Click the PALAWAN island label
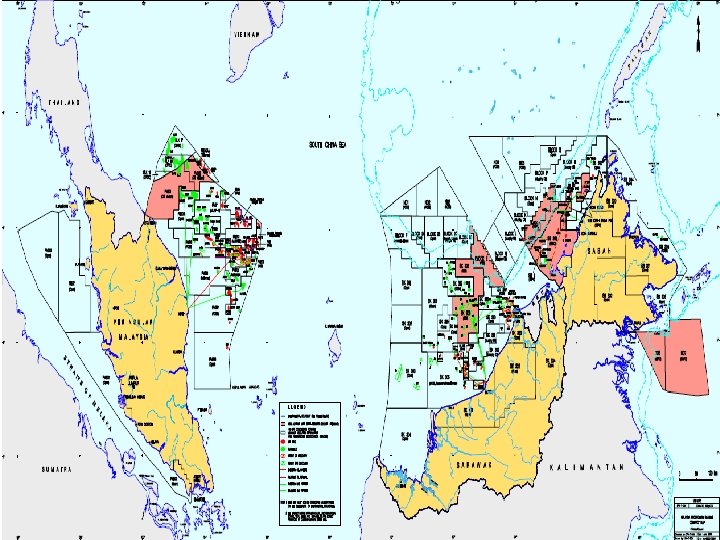 pyautogui.click(x=640, y=49)
